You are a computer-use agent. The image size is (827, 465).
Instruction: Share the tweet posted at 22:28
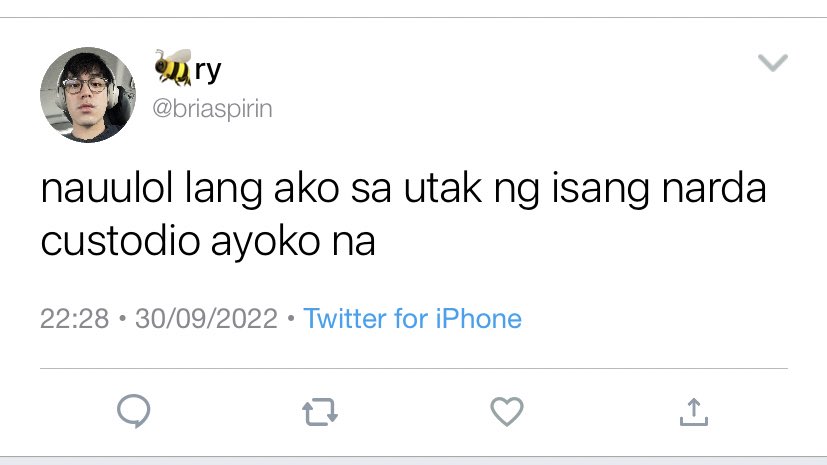694,412
